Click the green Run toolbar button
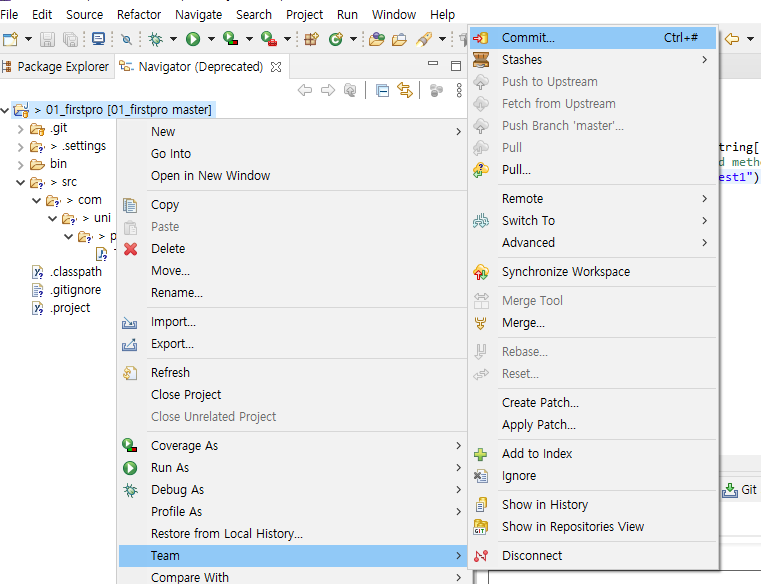The image size is (761, 584). (193, 39)
